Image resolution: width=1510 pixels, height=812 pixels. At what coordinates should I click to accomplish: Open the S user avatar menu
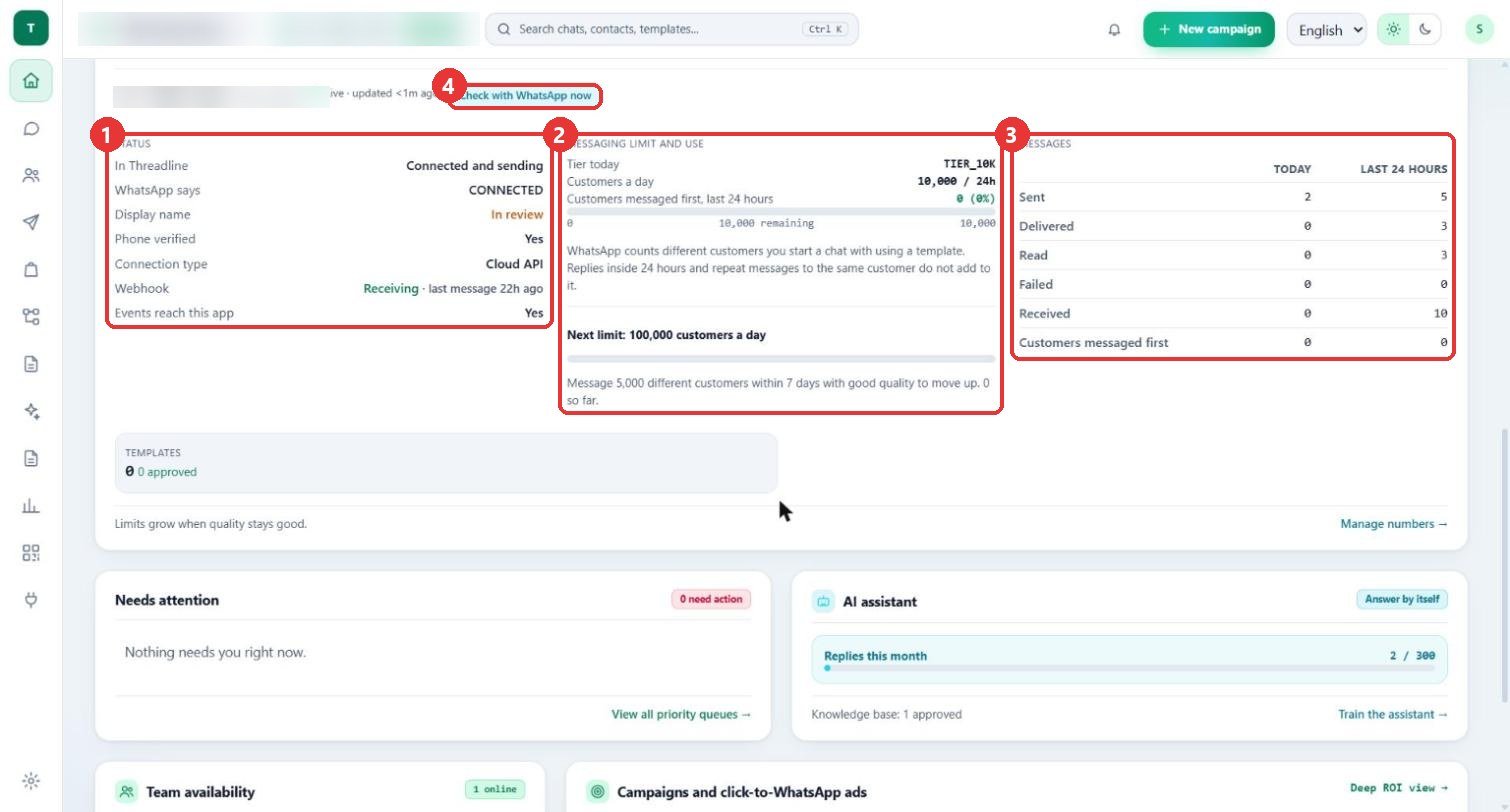(1479, 29)
